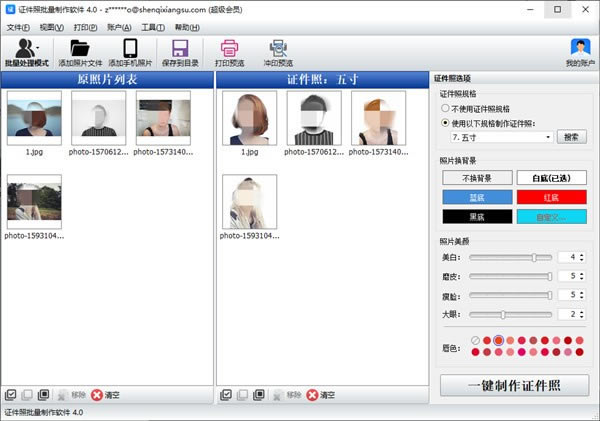Click select-all icon under ID photo panel

(x=226, y=395)
